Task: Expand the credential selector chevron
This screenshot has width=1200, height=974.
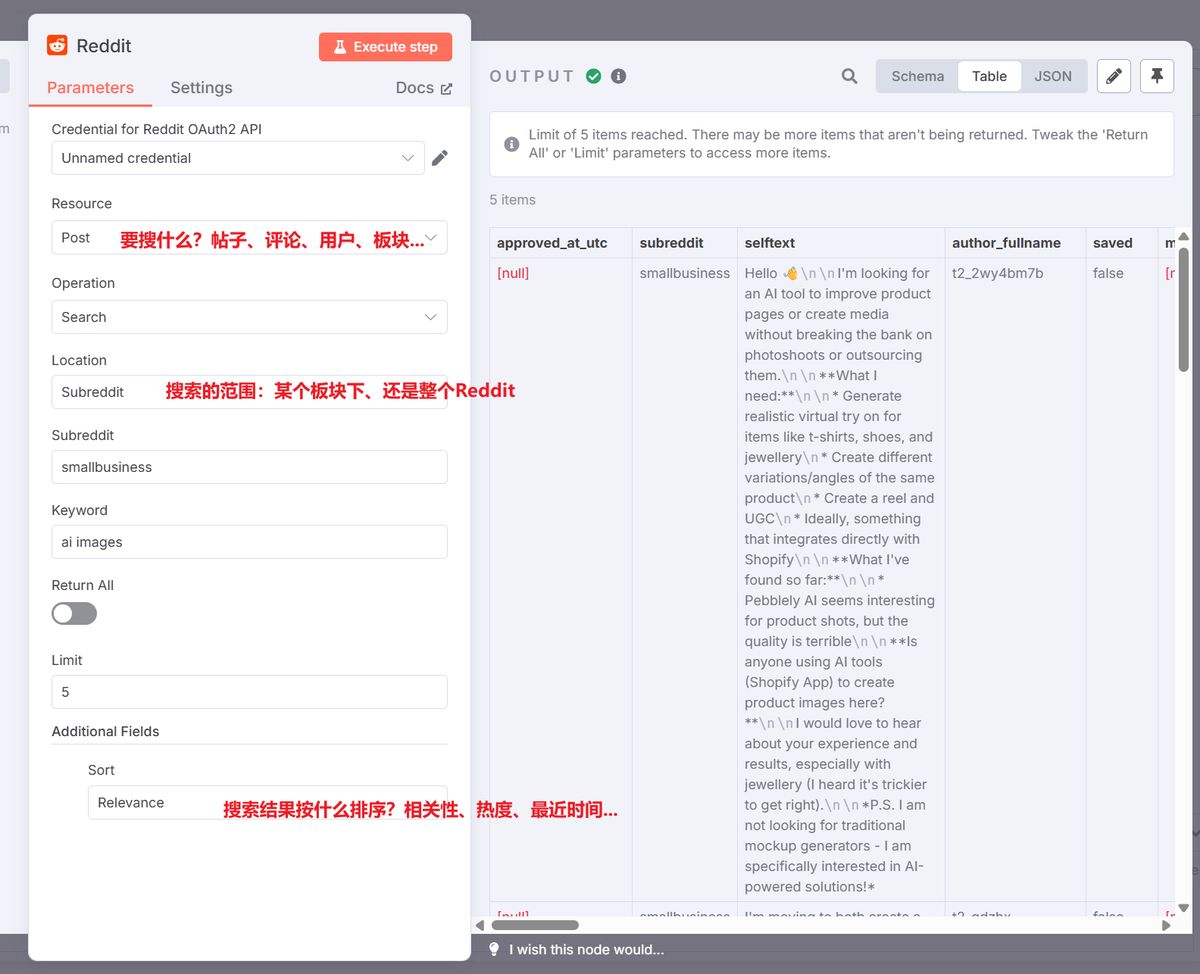Action: point(408,158)
